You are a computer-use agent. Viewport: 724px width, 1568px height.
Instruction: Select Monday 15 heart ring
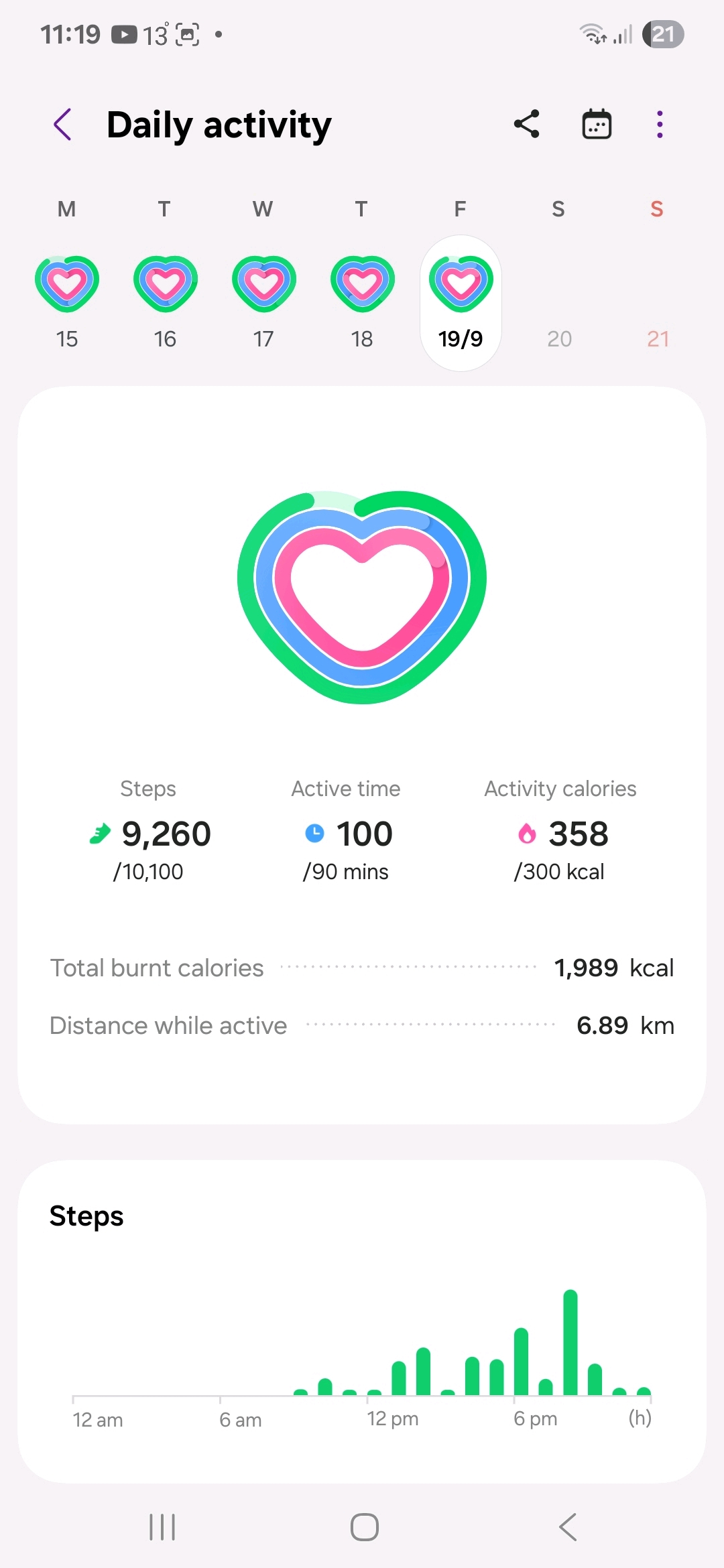click(67, 283)
